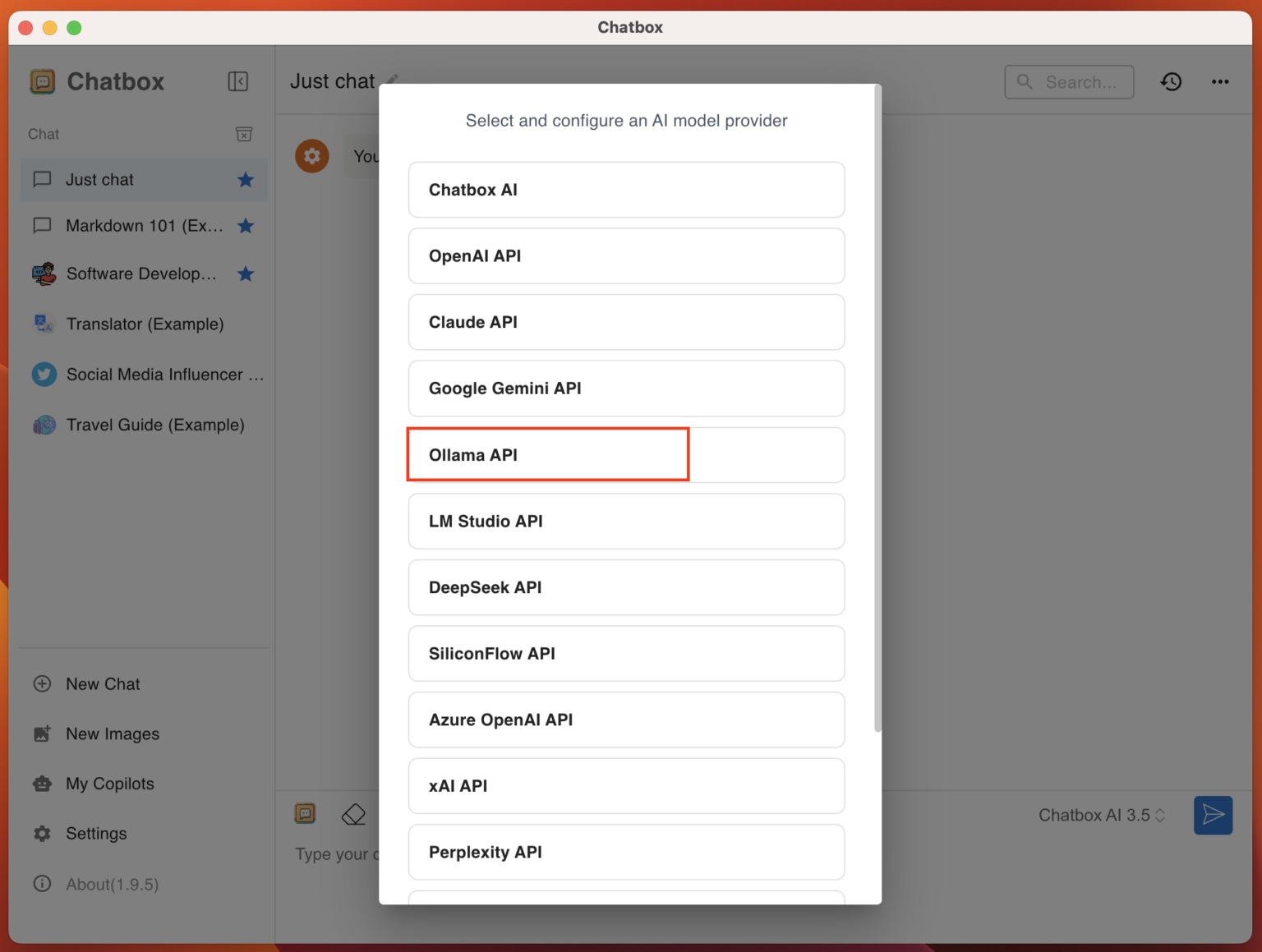Open the three-dot overflow menu
Viewport: 1262px width, 952px height.
click(x=1220, y=81)
